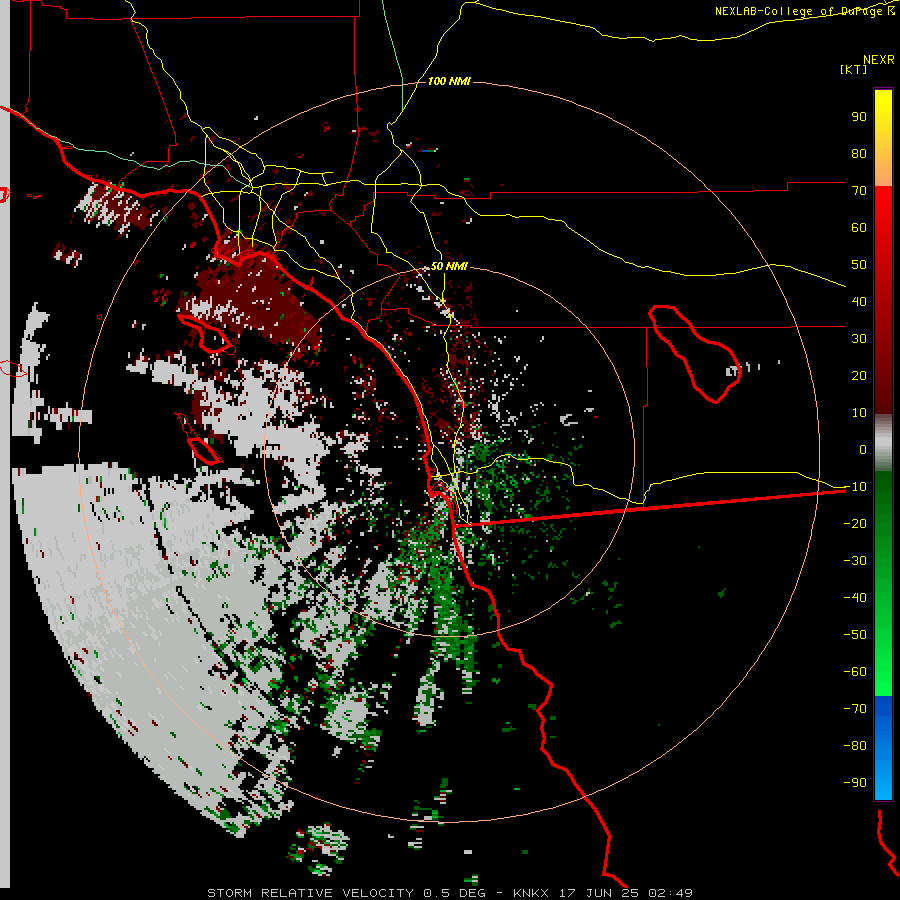
Task: Click the 90 knot scale value
Action: coord(859,117)
